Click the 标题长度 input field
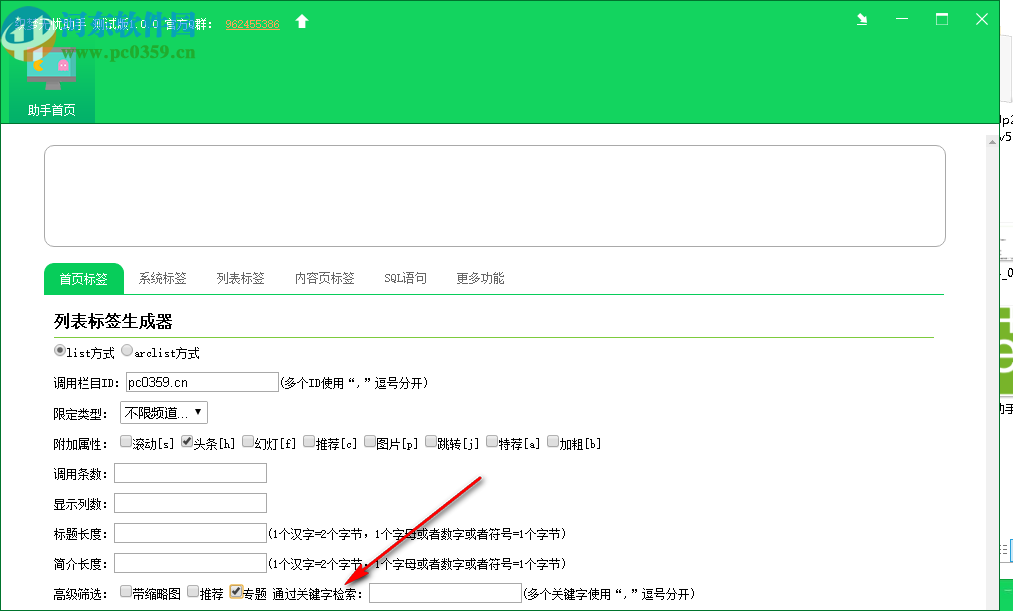 point(191,533)
